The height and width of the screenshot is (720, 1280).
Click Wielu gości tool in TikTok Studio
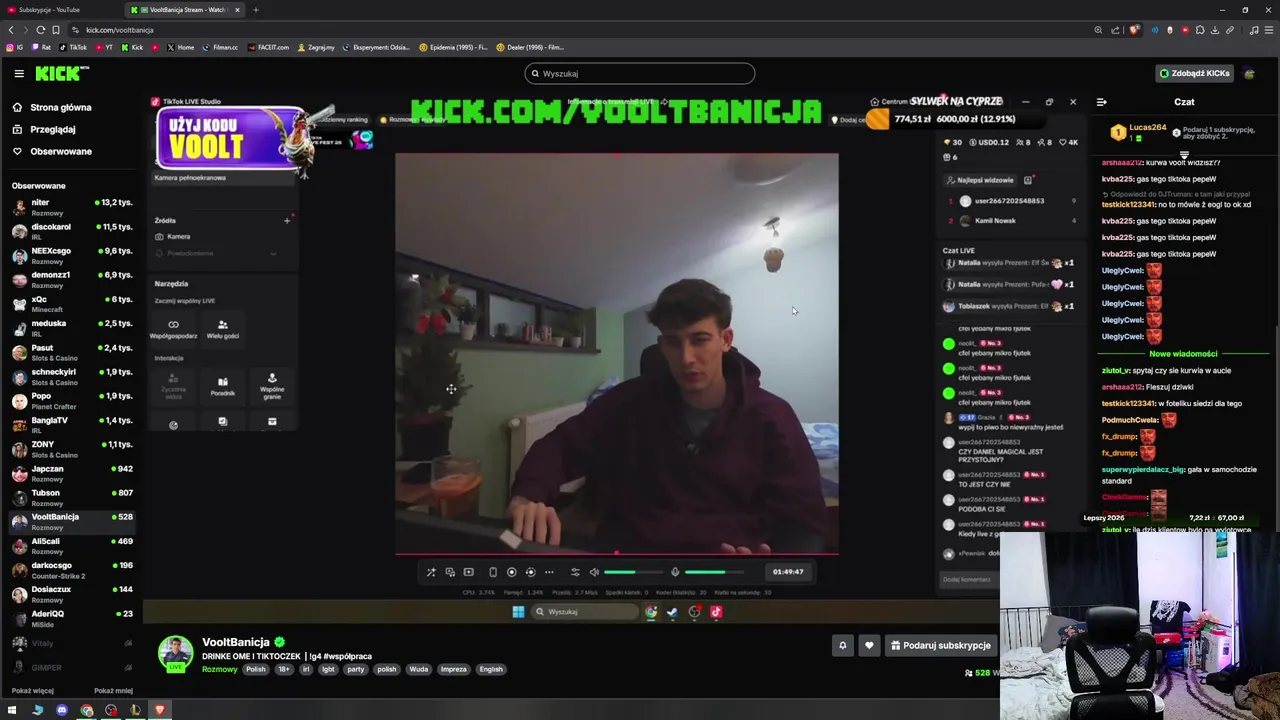[222, 329]
